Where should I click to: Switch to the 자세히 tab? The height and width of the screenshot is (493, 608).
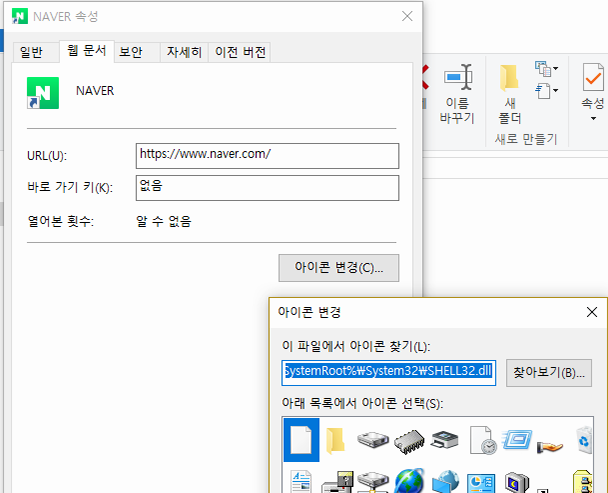tap(184, 52)
